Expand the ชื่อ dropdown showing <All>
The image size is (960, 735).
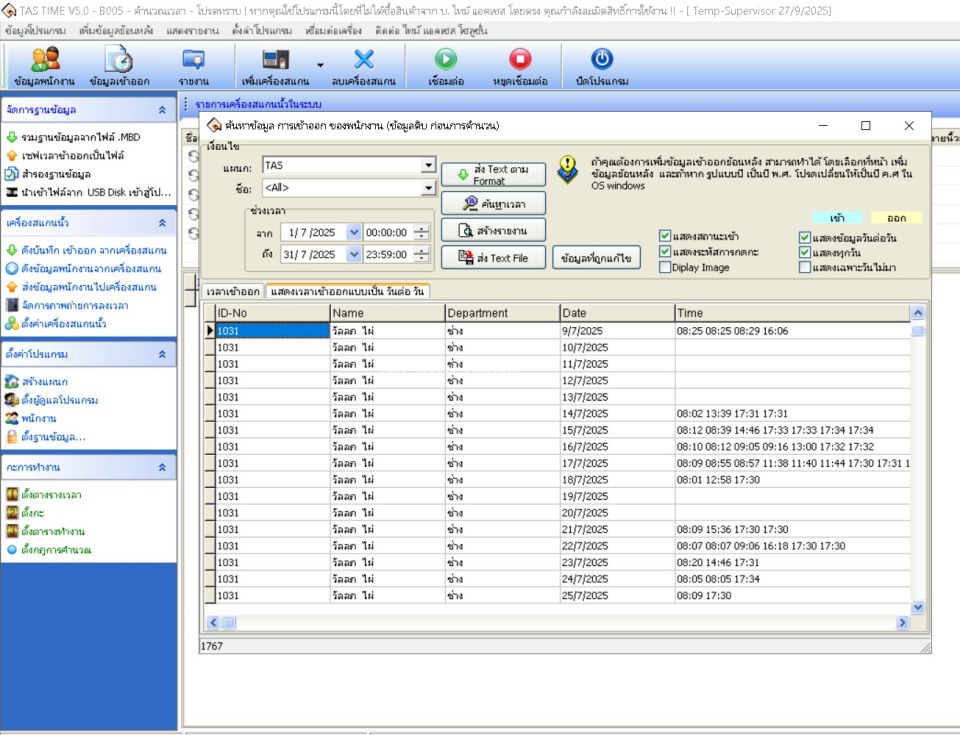[428, 187]
